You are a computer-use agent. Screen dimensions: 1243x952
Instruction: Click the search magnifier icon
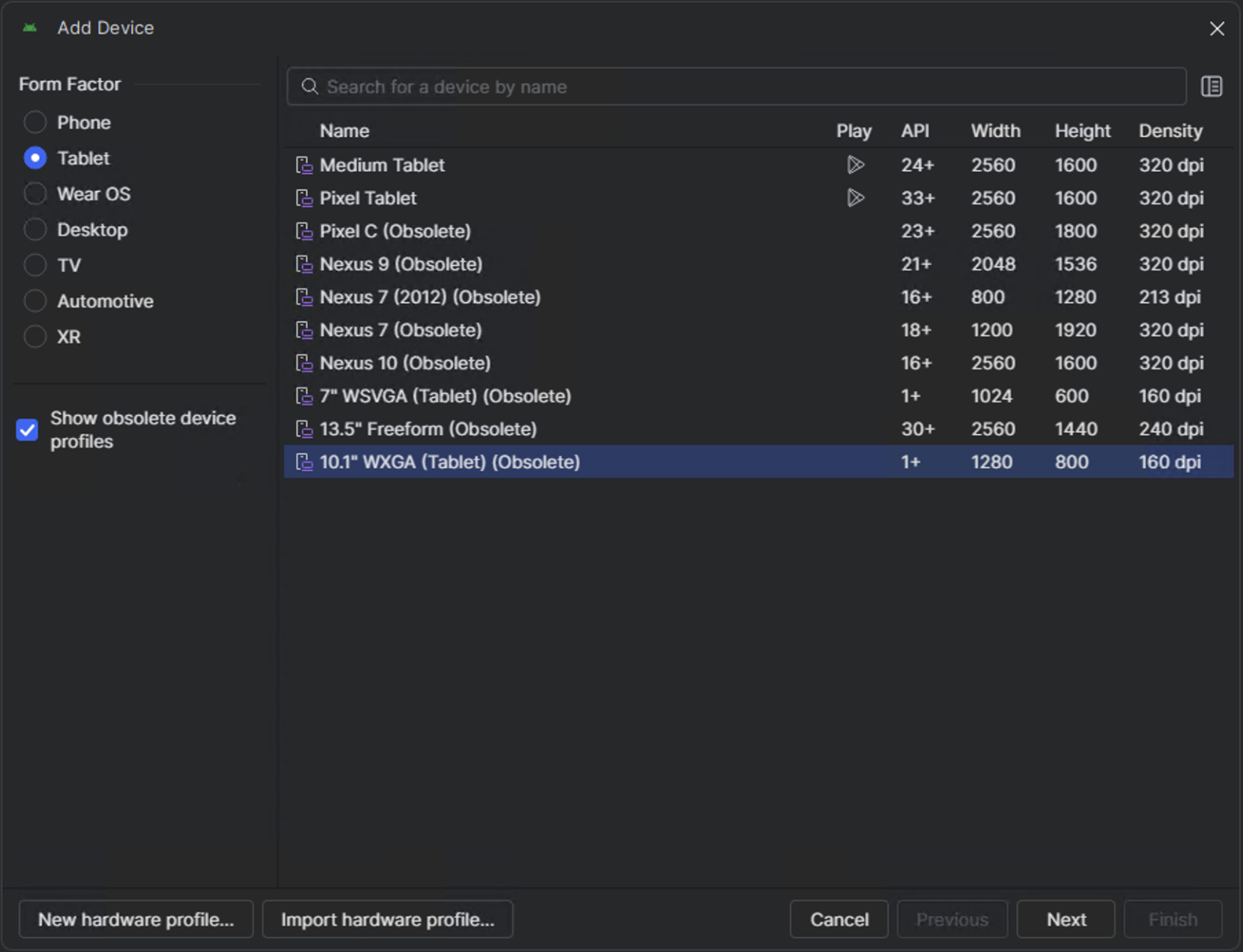pos(310,87)
